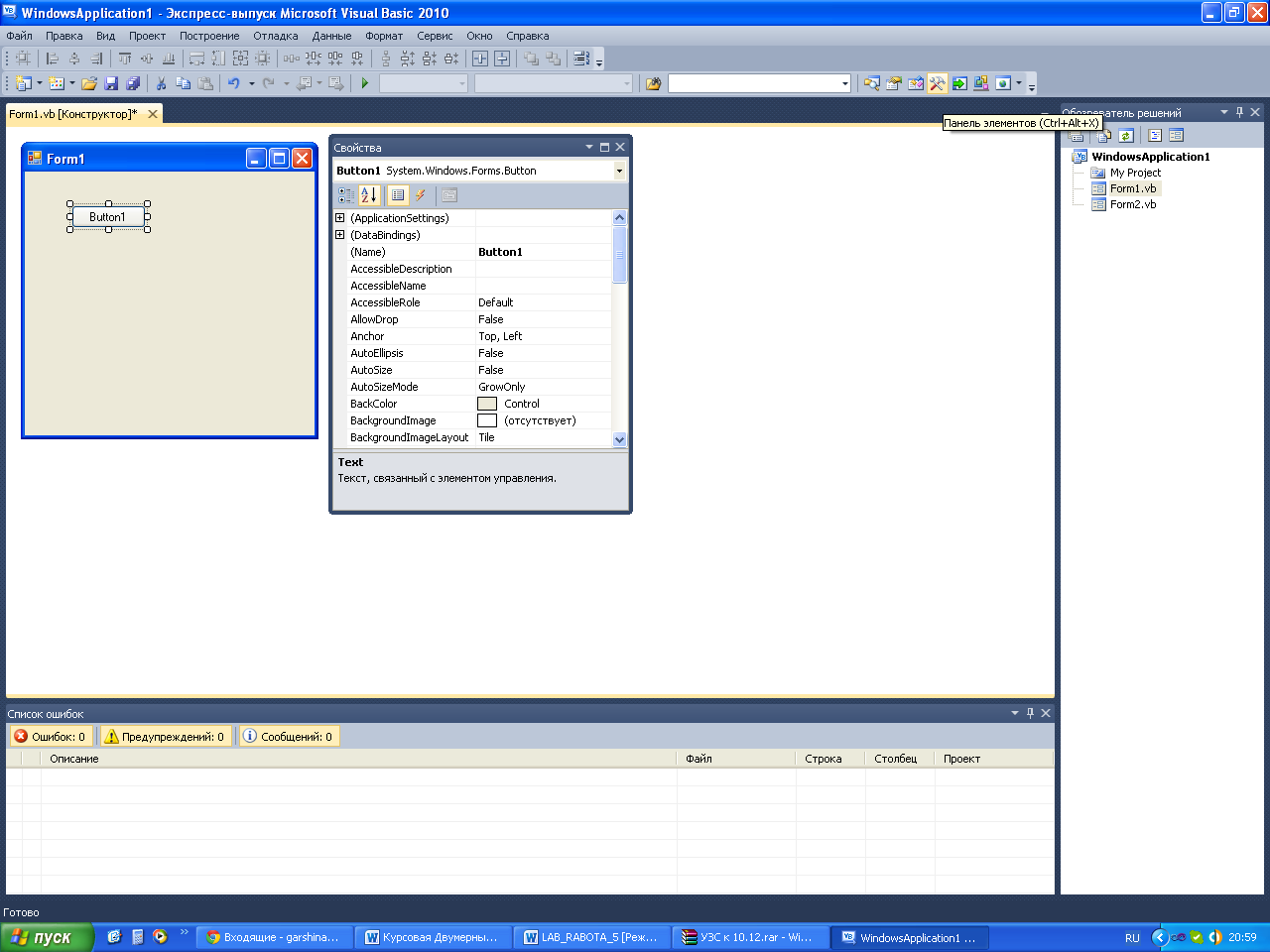Click the Make Same Width icon

[196, 59]
